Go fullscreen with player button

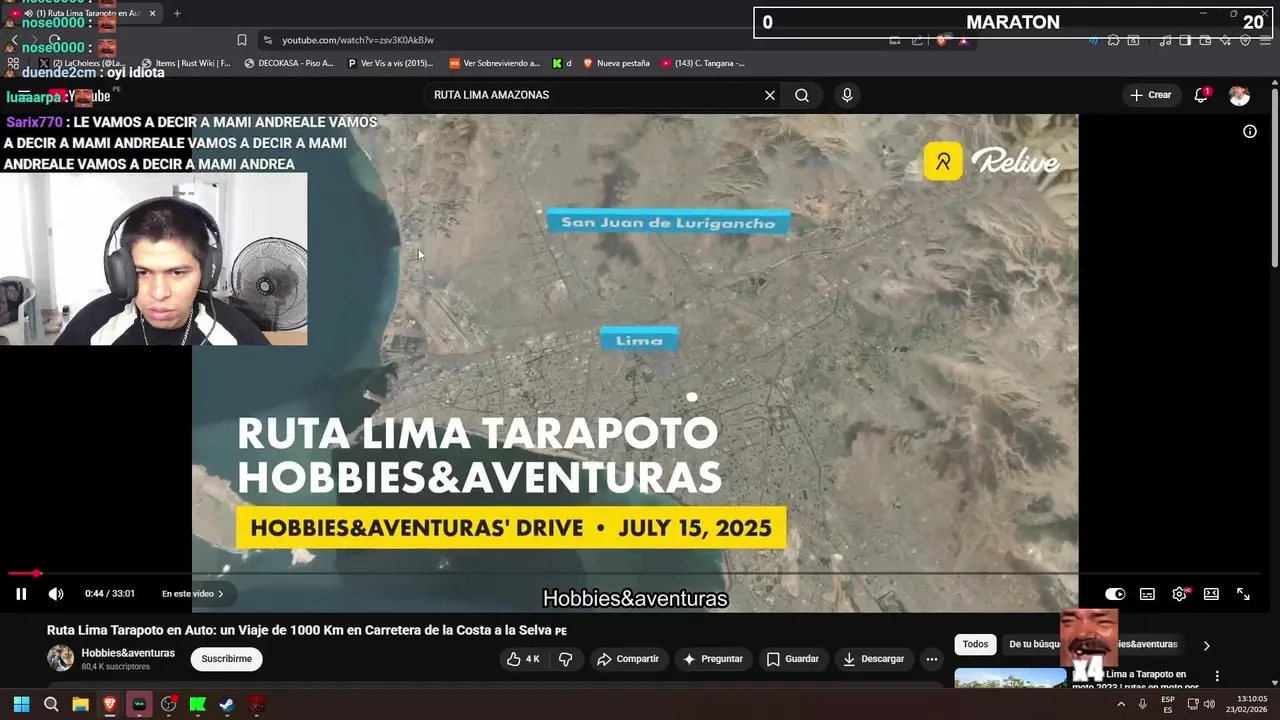[1243, 594]
